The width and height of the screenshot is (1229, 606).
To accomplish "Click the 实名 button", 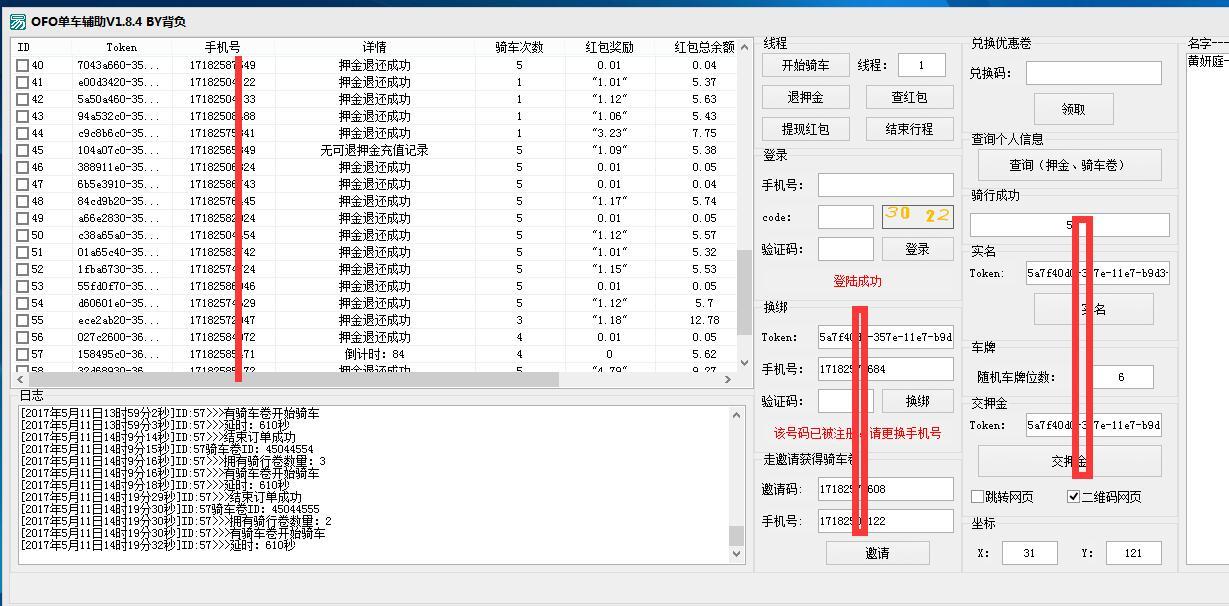I will [x=1093, y=309].
